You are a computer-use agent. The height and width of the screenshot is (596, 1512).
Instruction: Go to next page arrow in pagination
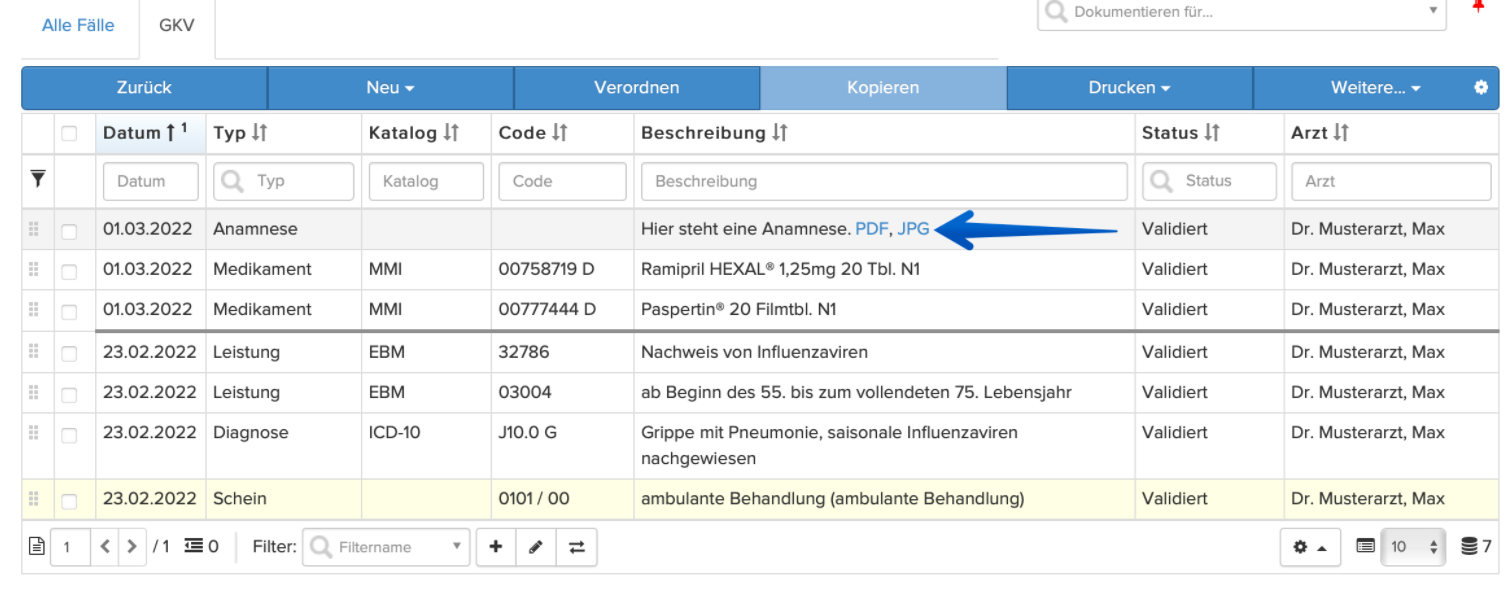click(132, 547)
